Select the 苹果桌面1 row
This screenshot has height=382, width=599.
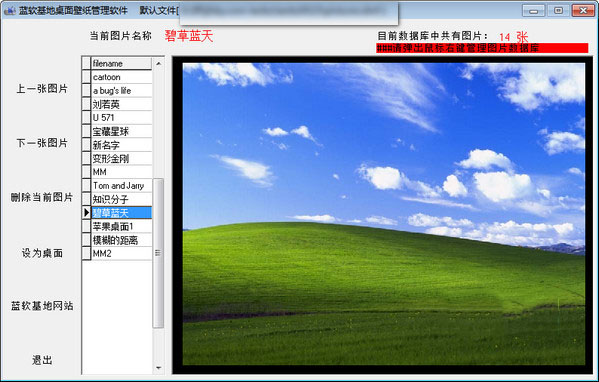(121, 226)
